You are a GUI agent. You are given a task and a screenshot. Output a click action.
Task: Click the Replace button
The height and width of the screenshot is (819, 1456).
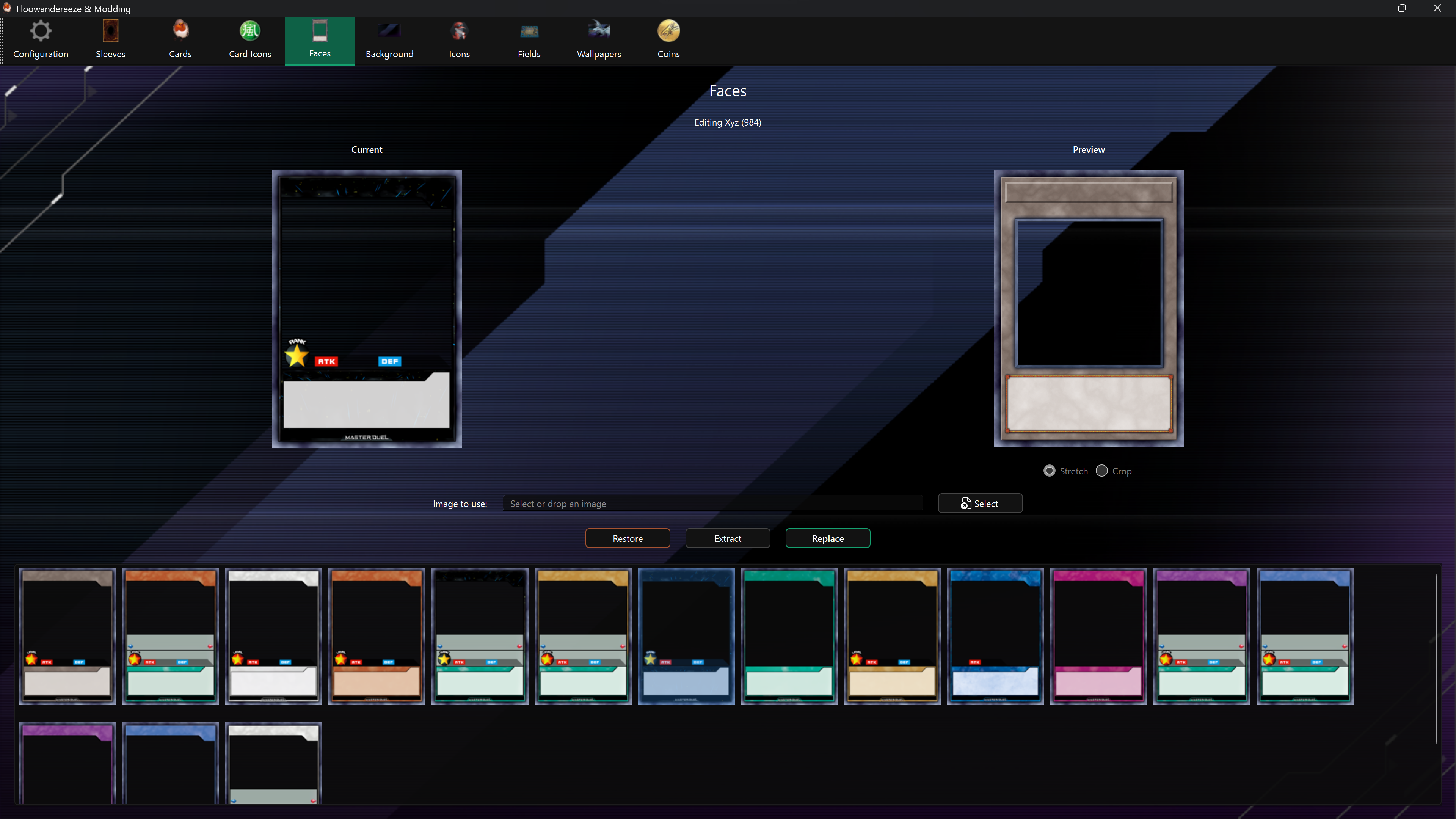tap(827, 539)
